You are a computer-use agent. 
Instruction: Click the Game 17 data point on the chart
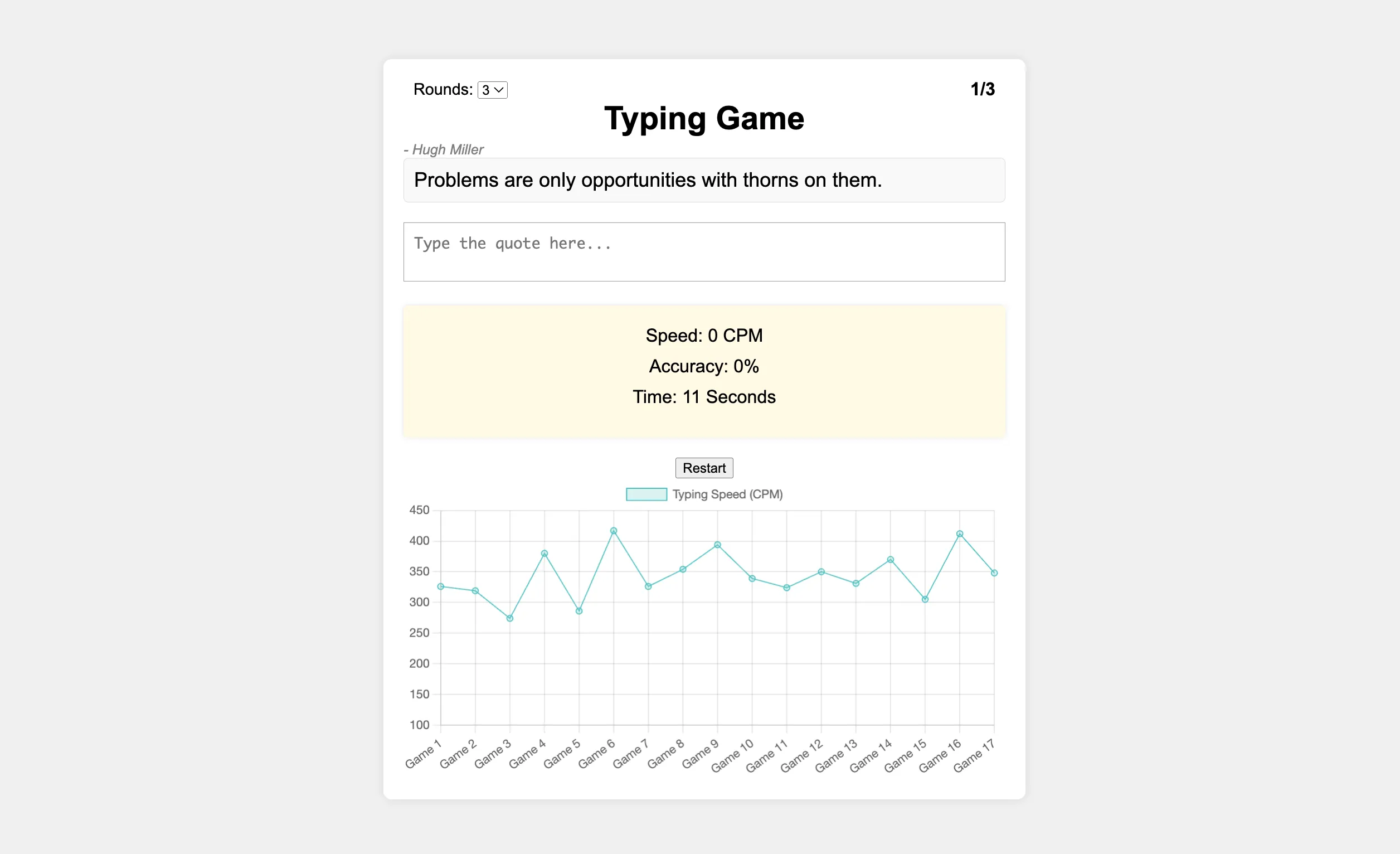coord(994,572)
